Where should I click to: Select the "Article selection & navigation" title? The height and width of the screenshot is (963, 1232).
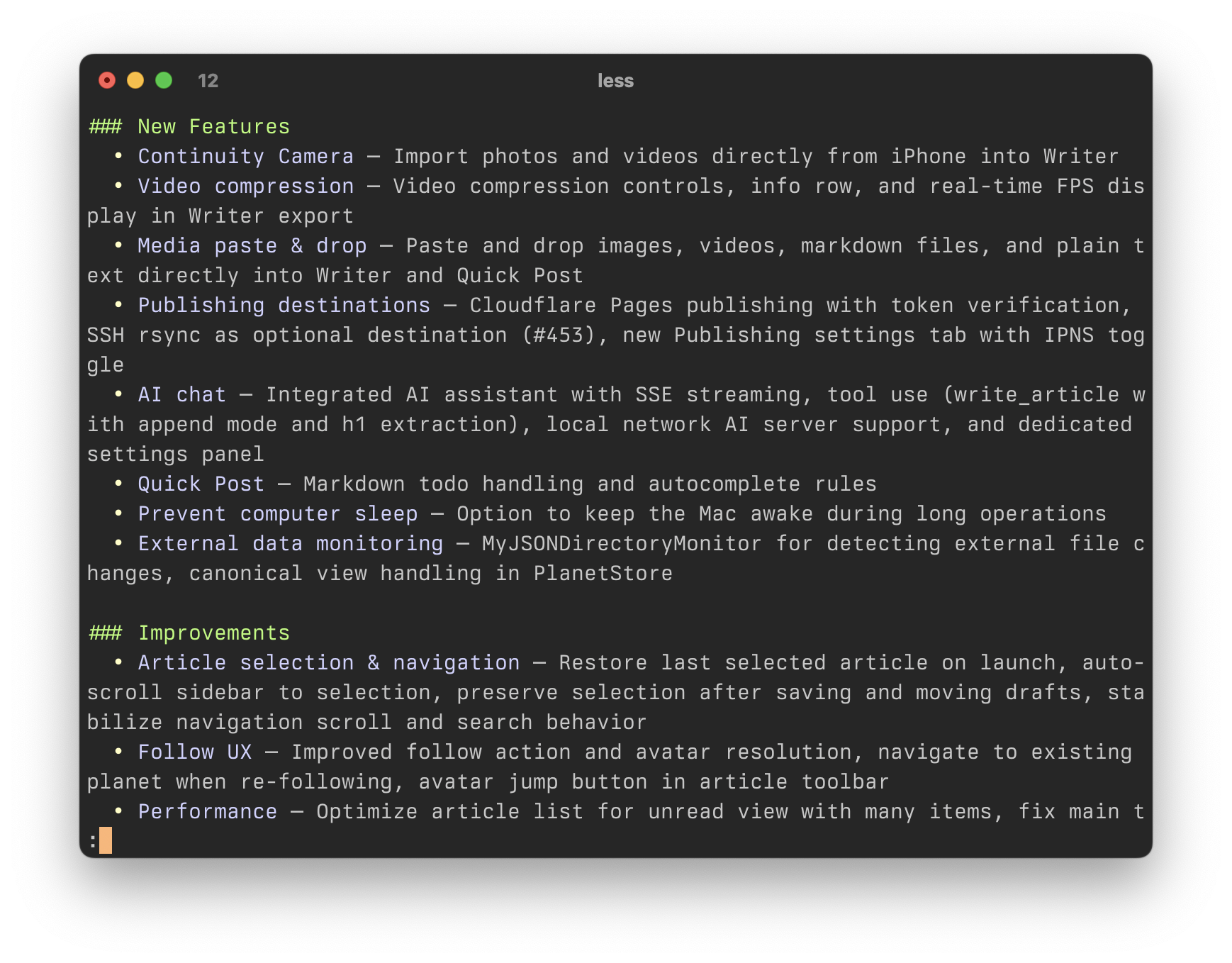tap(328, 663)
